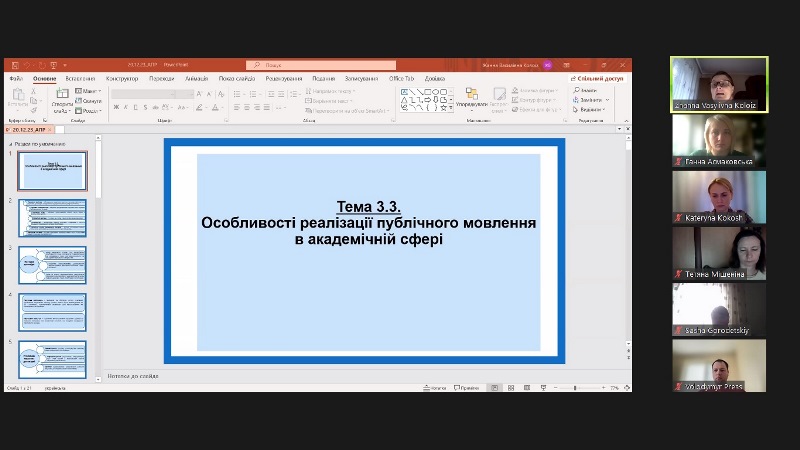Toggle Underline formatting button
Screen dimensions: 800x450
(136, 107)
